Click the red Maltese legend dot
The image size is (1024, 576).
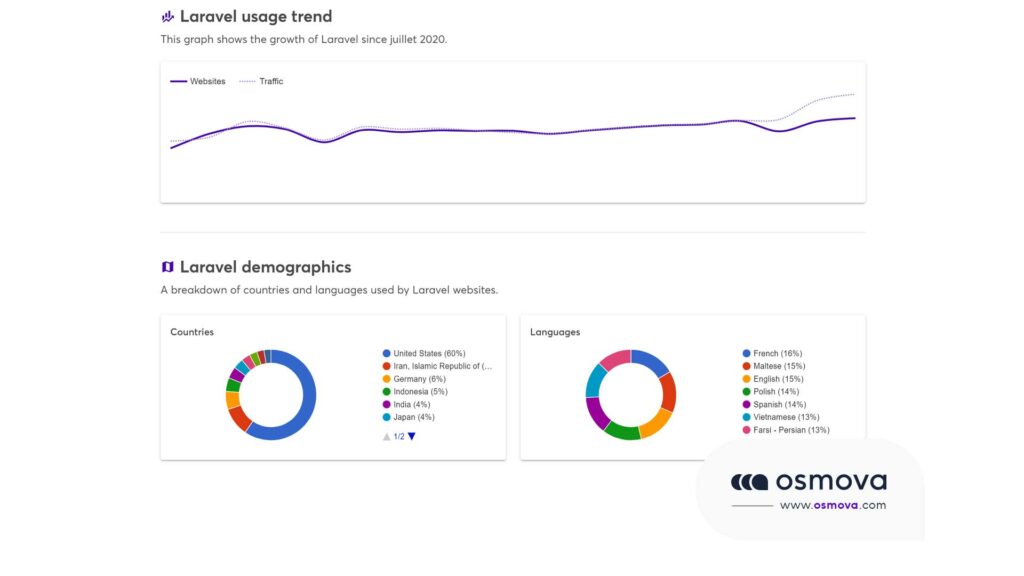(x=746, y=366)
